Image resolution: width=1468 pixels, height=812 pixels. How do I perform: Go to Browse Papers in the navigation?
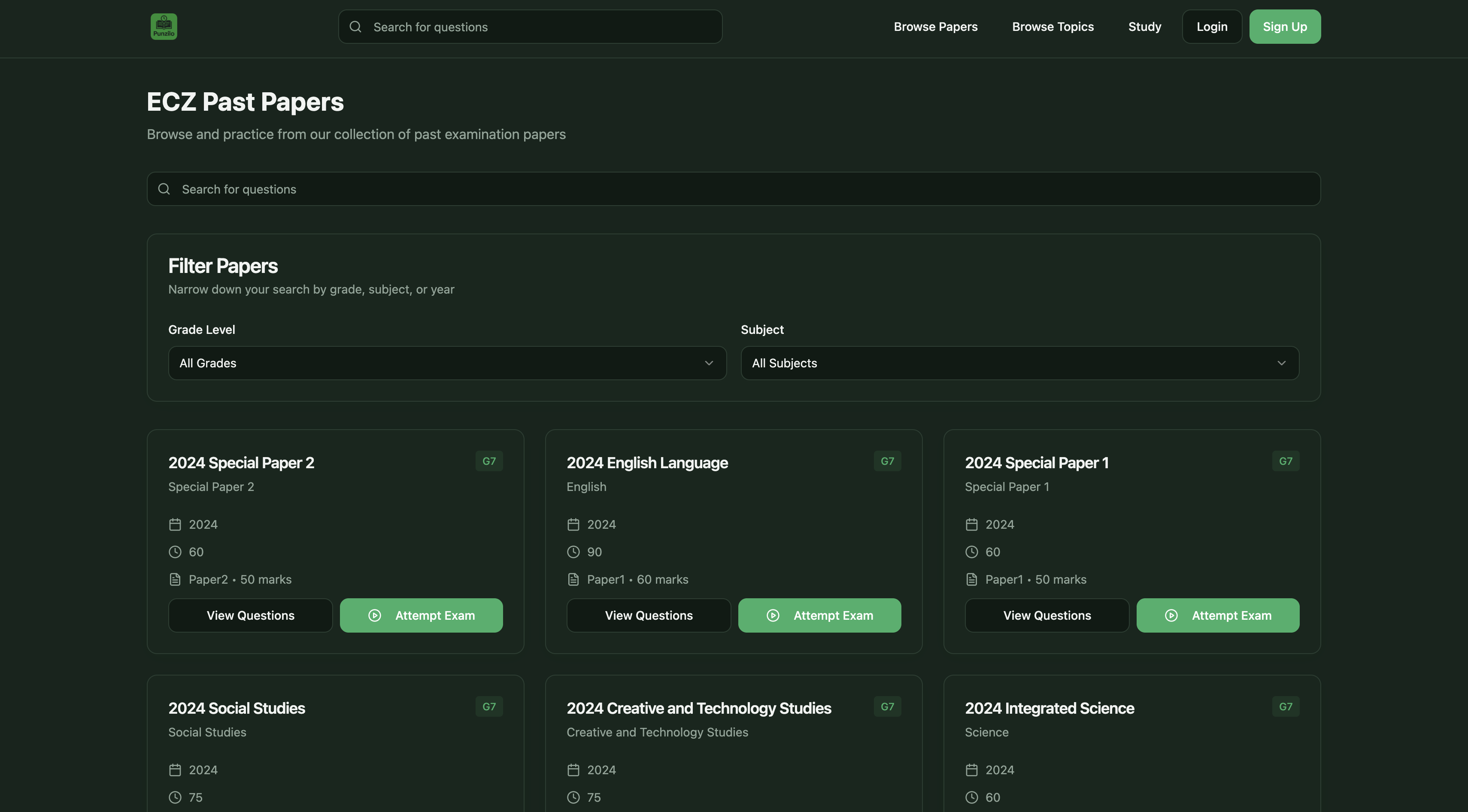point(935,27)
